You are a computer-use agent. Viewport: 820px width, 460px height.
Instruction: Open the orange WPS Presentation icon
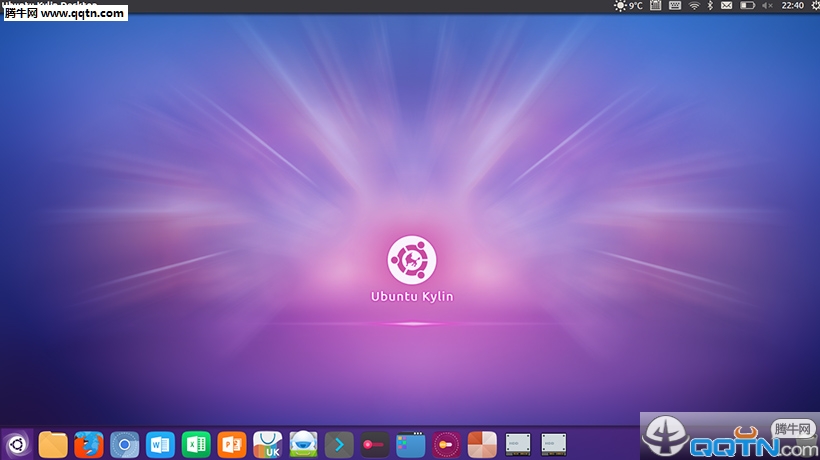coord(232,443)
